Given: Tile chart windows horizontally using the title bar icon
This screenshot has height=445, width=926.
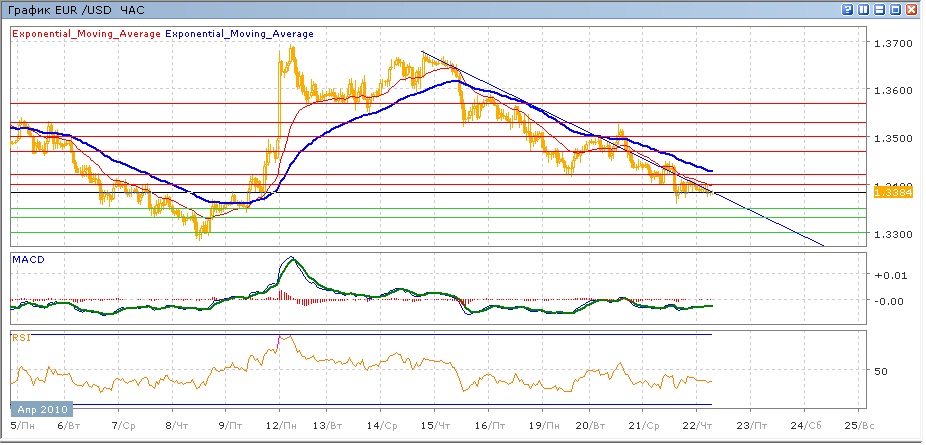Looking at the screenshot, I should pos(880,10).
